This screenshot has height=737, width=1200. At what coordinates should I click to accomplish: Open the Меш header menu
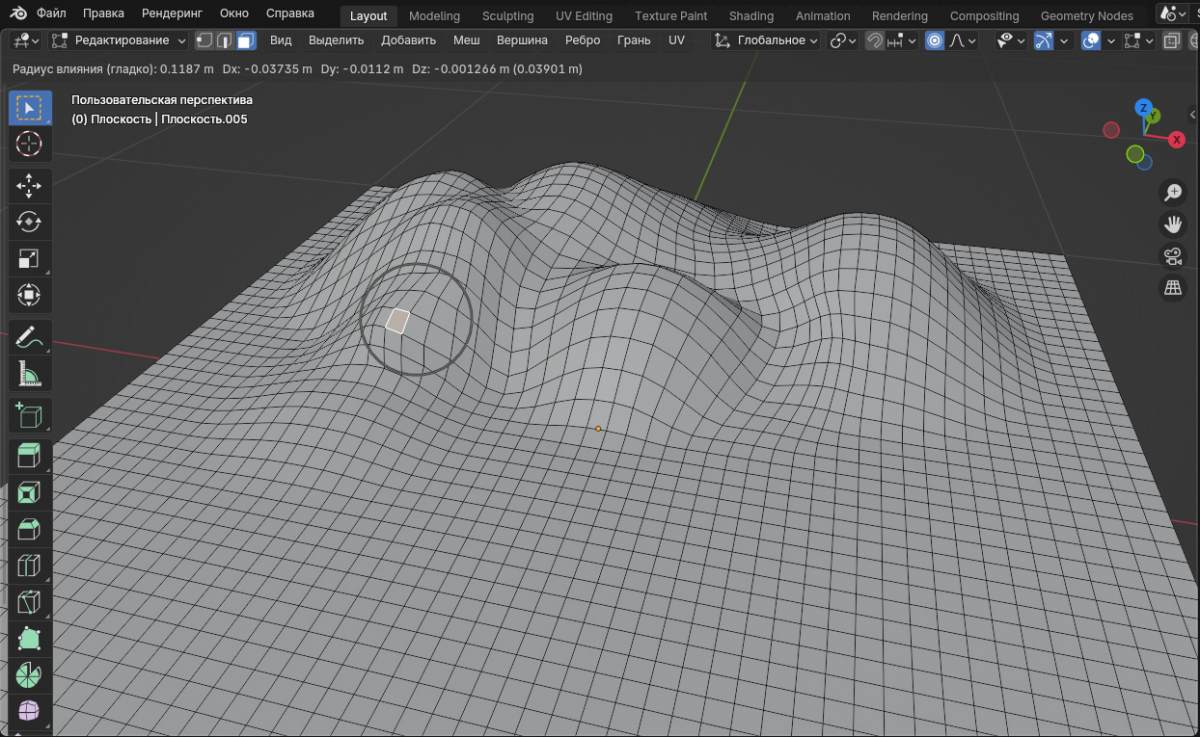(x=466, y=40)
